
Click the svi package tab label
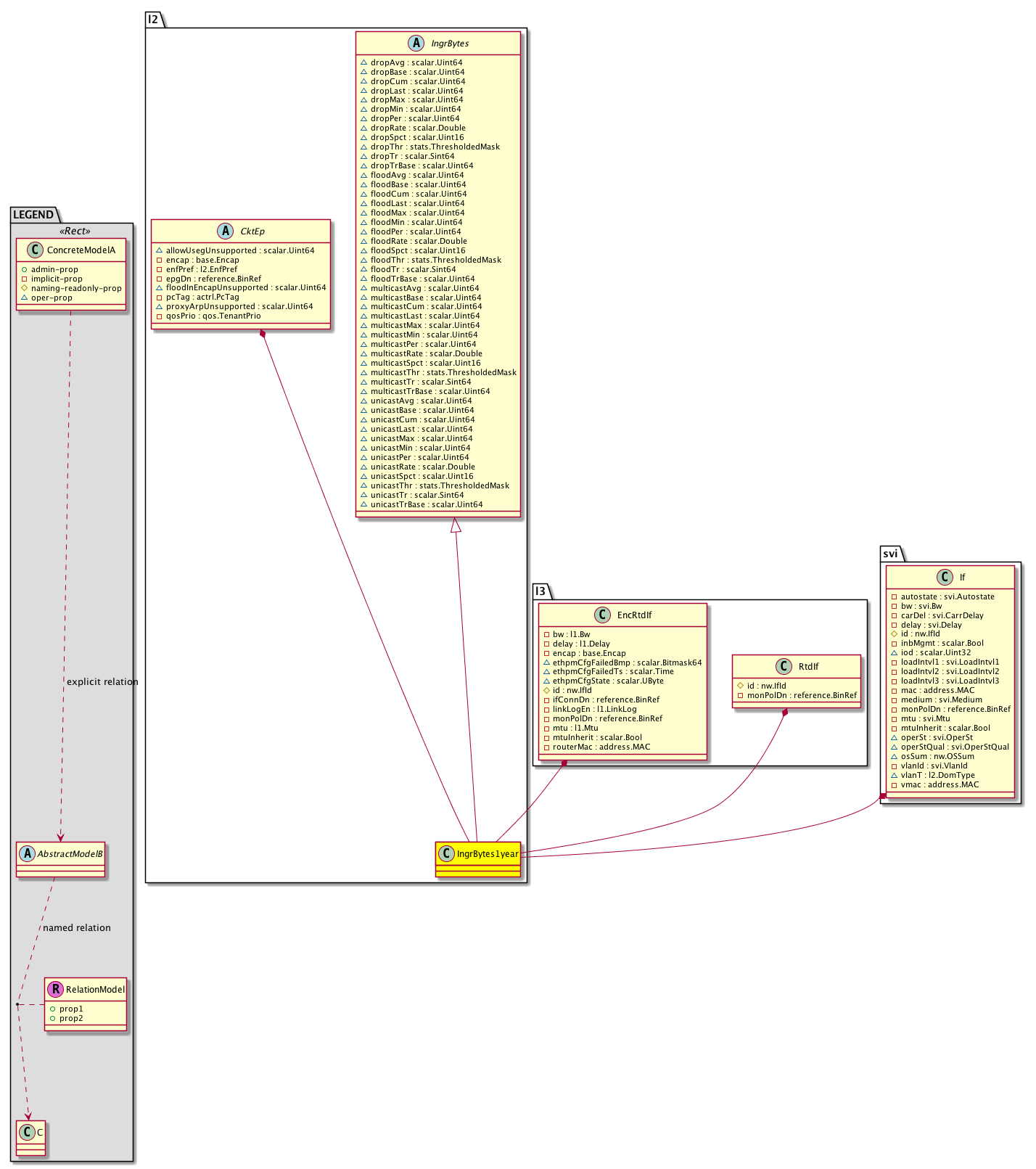pyautogui.click(x=890, y=554)
